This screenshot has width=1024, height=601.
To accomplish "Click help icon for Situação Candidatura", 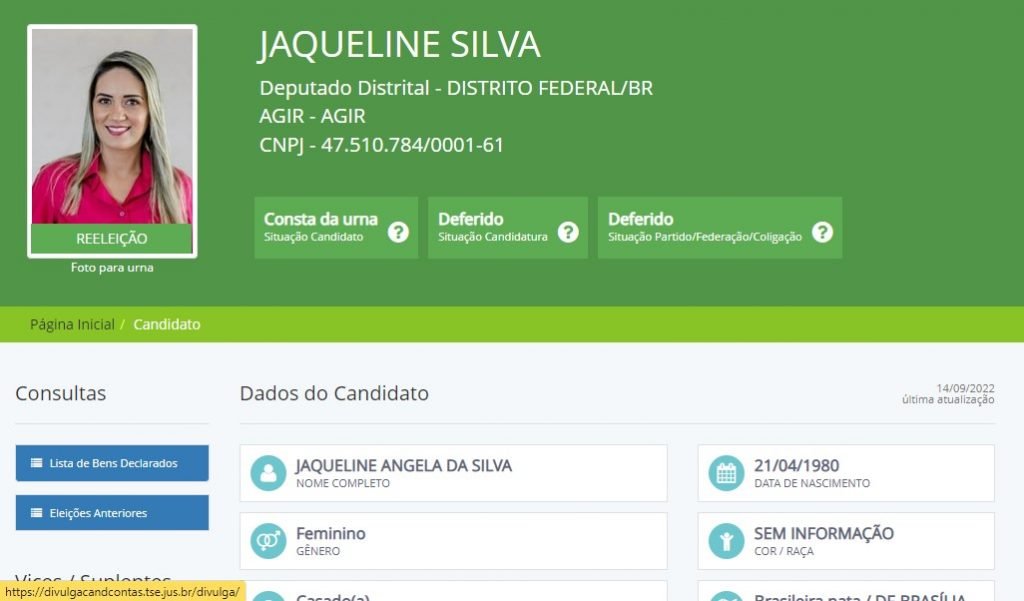I will pyautogui.click(x=568, y=232).
